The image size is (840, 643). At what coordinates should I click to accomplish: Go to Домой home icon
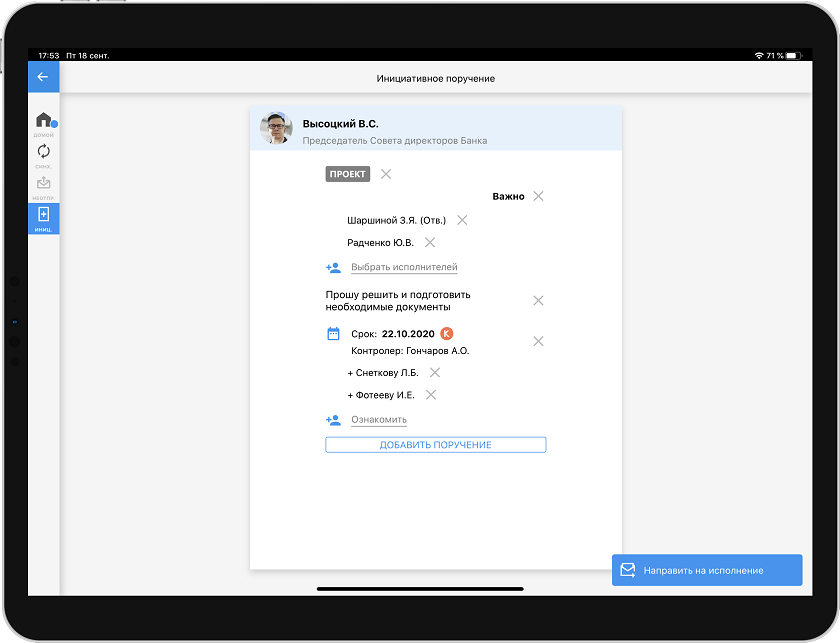point(43,121)
